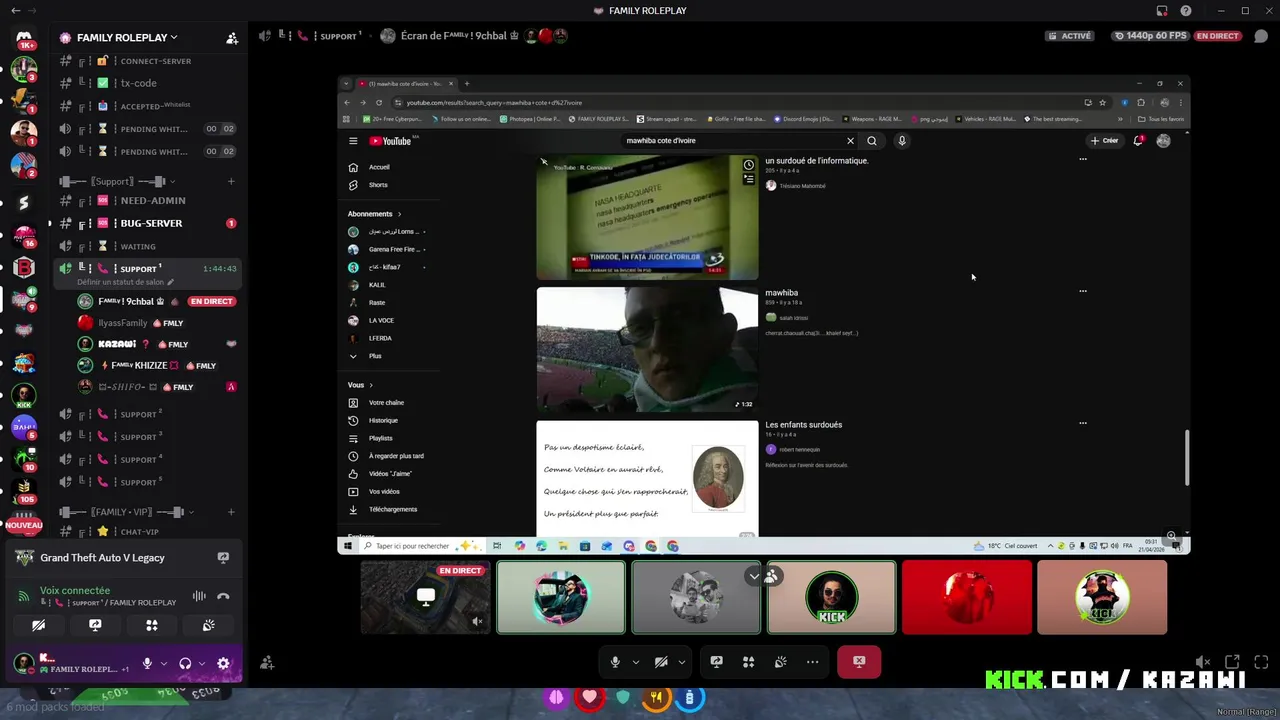The width and height of the screenshot is (1280, 720).
Task: Open the inbox icon in Discord title bar
Action: point(1161,11)
